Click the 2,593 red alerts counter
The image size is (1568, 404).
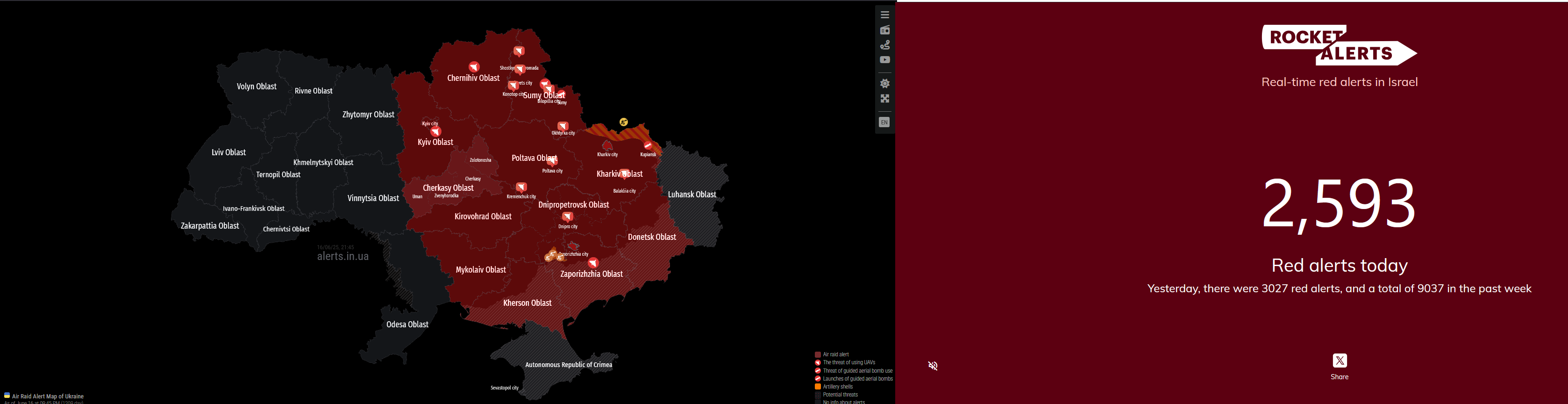(x=1339, y=203)
